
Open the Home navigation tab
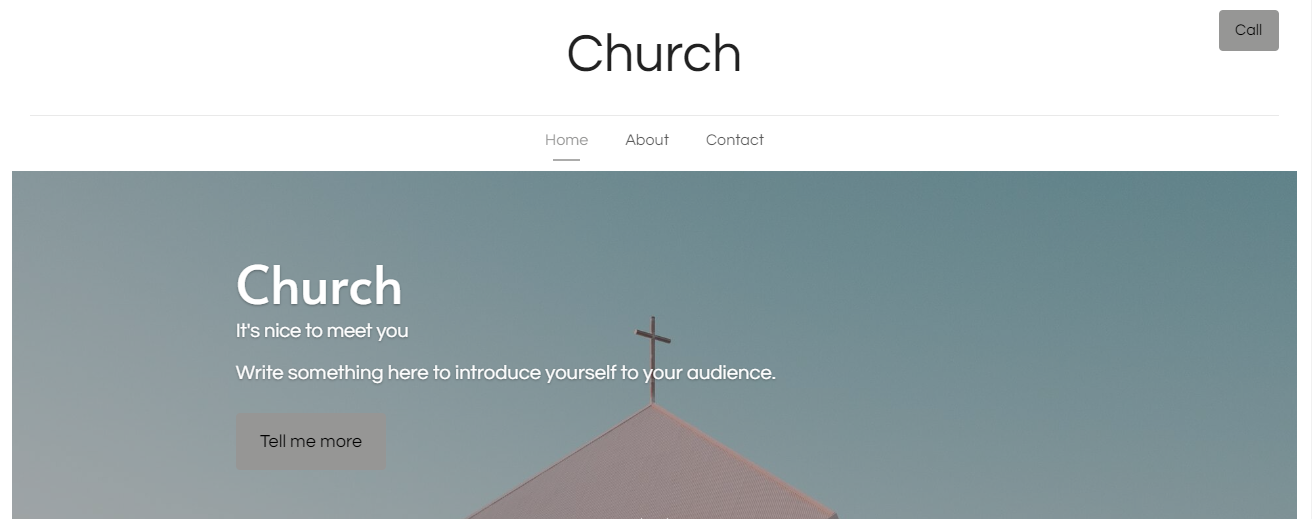pos(566,140)
